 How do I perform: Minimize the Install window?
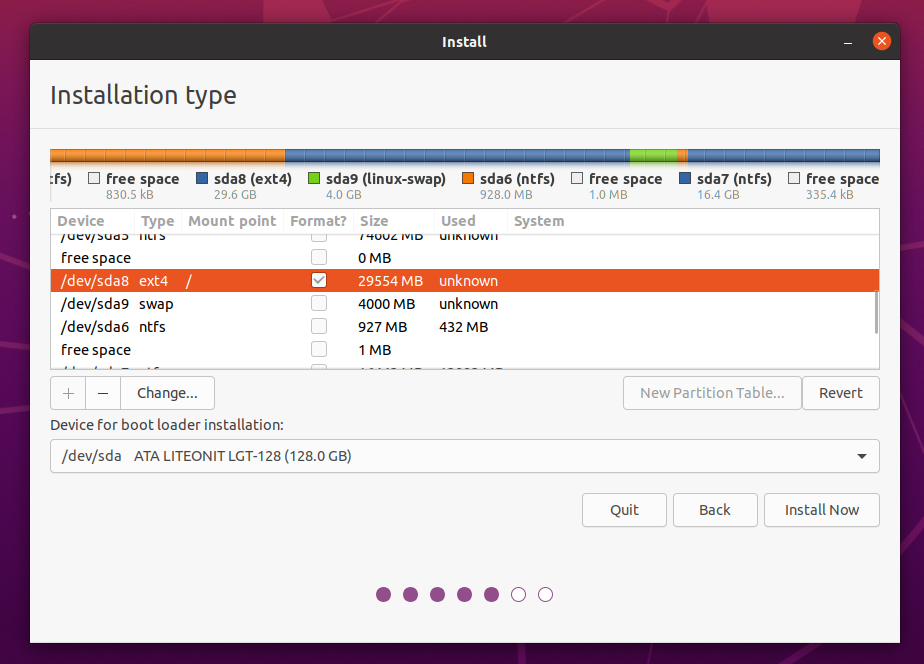click(848, 42)
